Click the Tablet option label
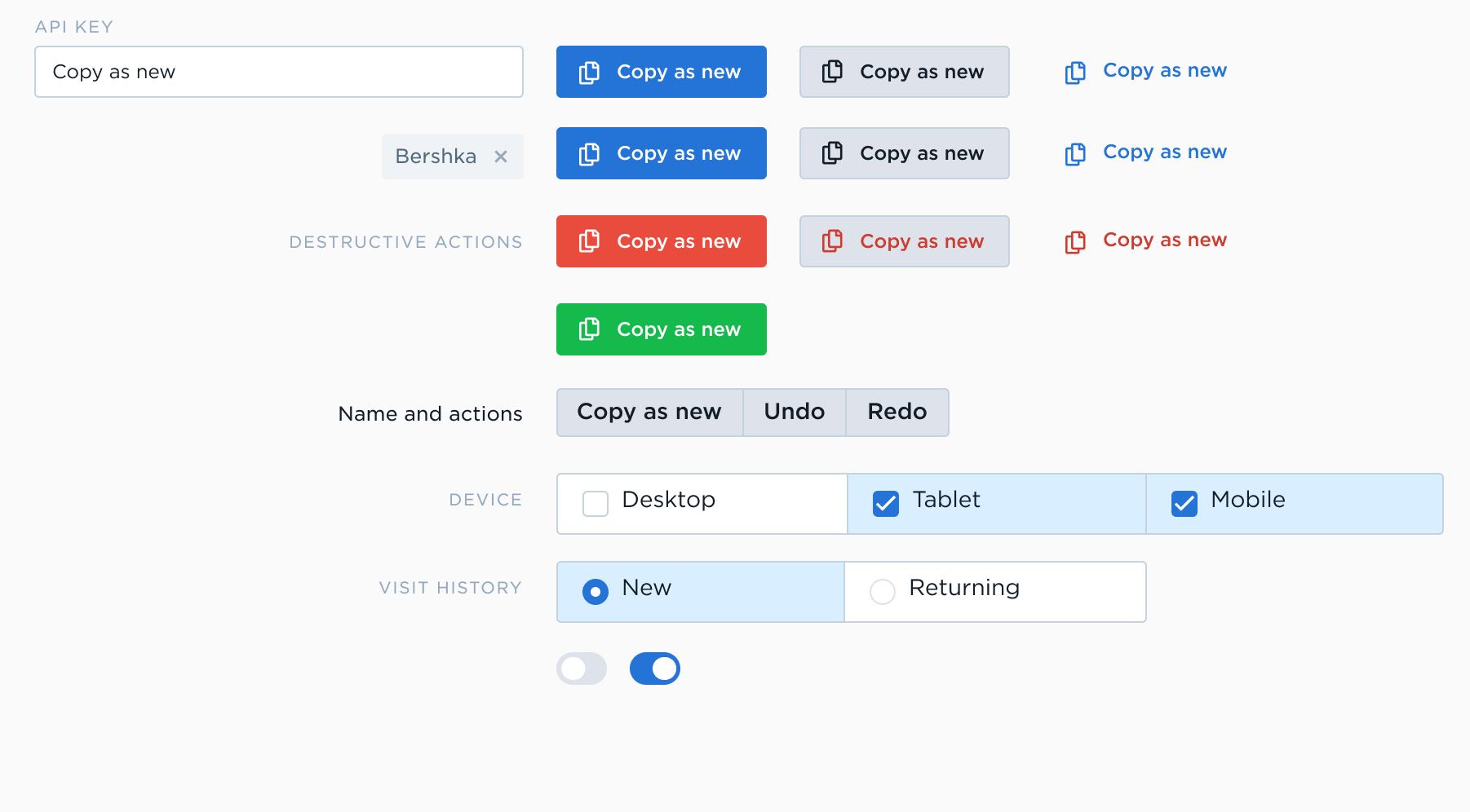Screen dimensions: 1470x812 point(946,500)
